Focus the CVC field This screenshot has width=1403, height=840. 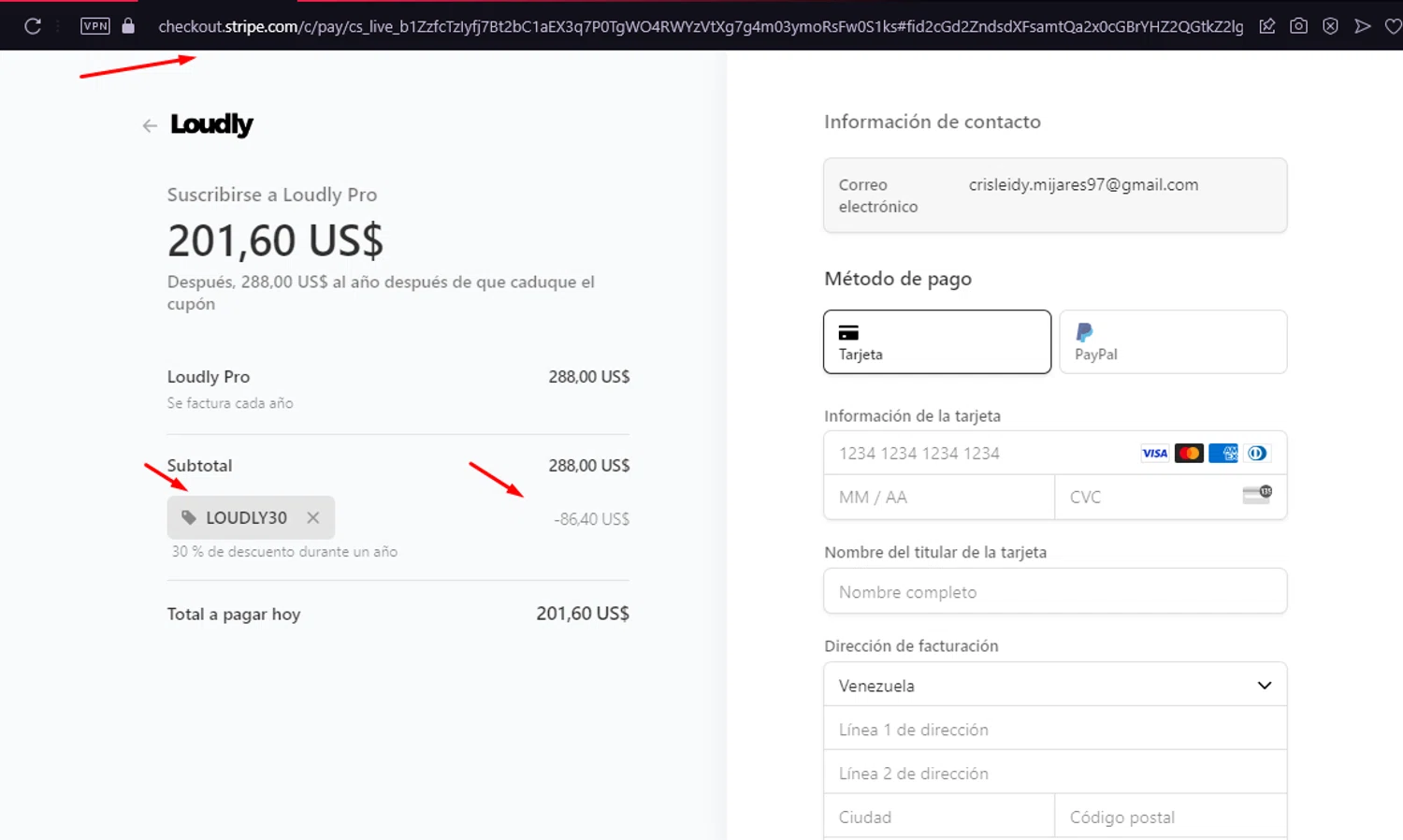pyautogui.click(x=1171, y=497)
